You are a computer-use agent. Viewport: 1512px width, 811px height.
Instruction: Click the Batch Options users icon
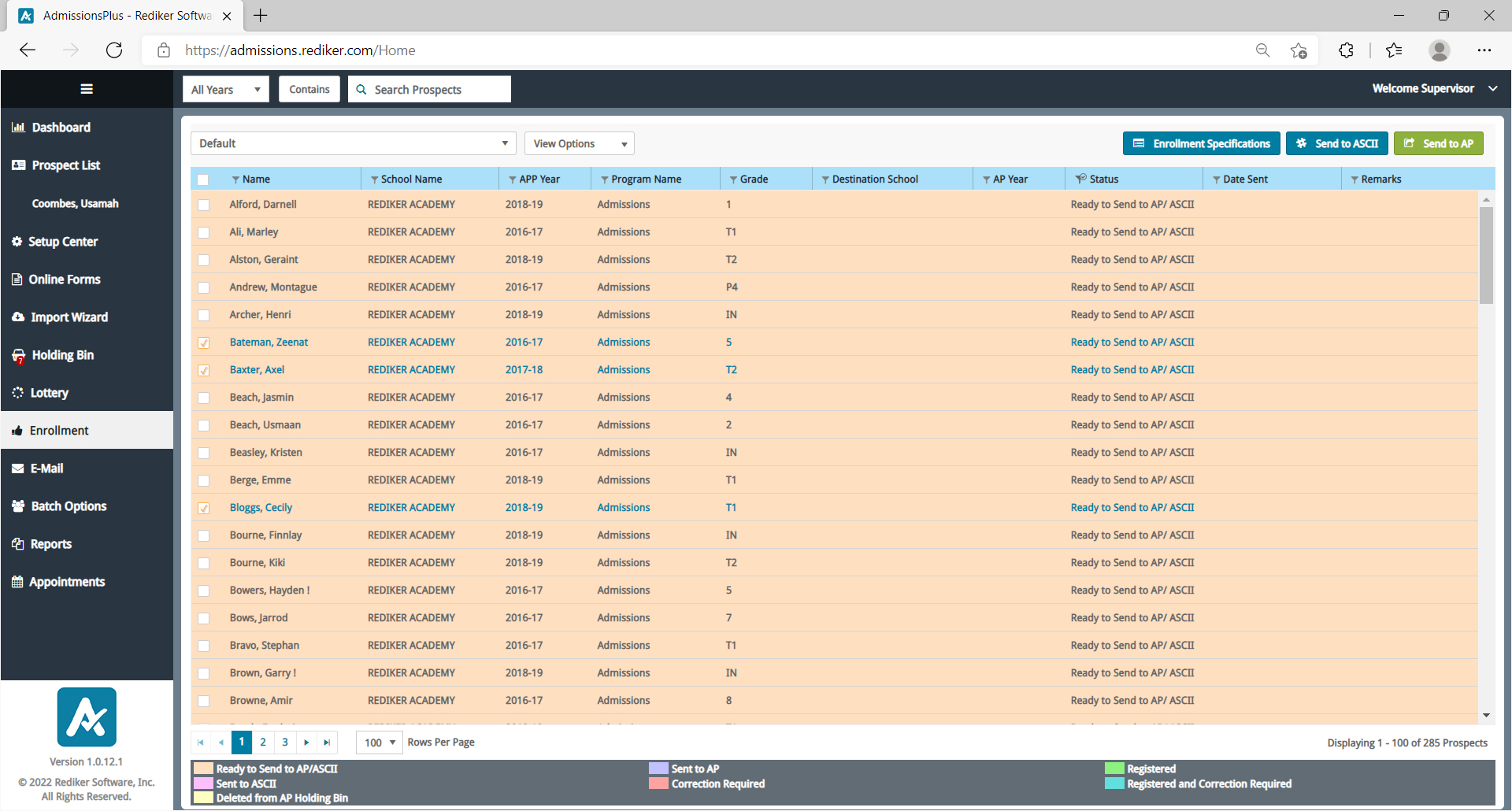tap(18, 506)
